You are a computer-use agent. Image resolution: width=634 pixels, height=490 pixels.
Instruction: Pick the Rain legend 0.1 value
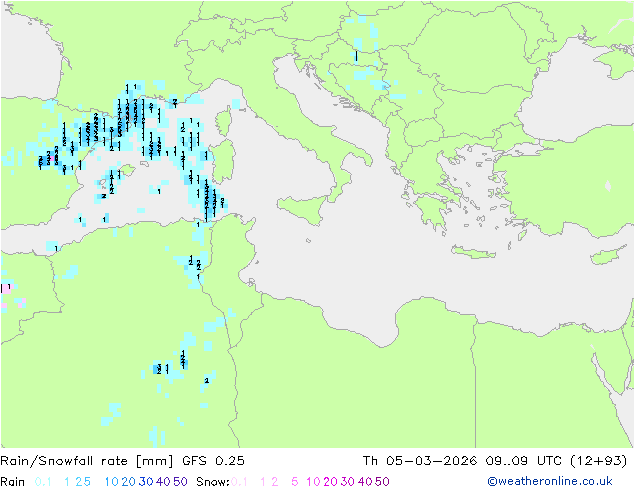pyautogui.click(x=43, y=482)
